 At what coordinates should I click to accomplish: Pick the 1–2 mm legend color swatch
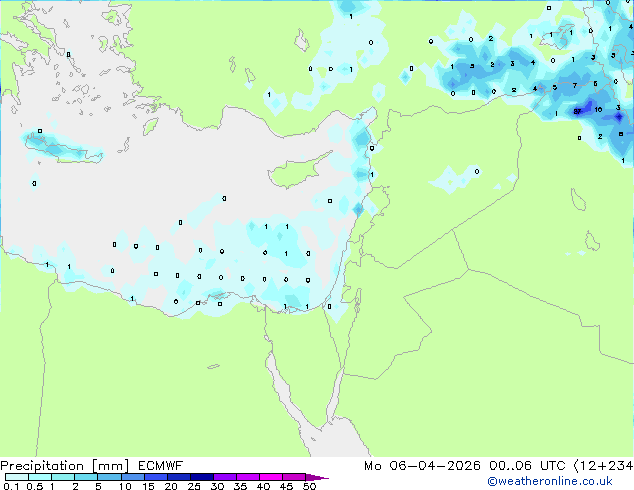[x=63, y=477]
